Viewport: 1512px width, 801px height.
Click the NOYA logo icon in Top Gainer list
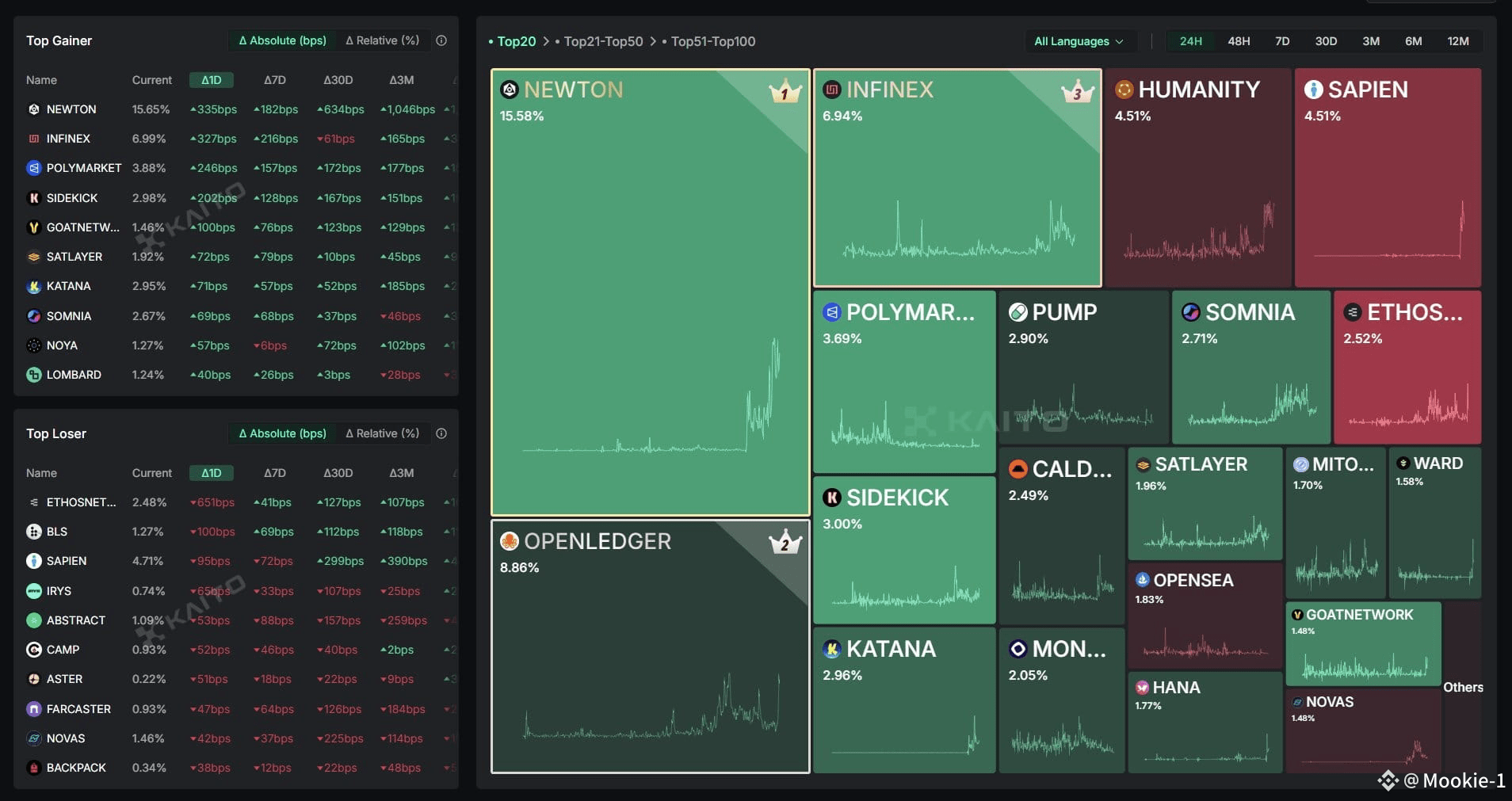(33, 345)
